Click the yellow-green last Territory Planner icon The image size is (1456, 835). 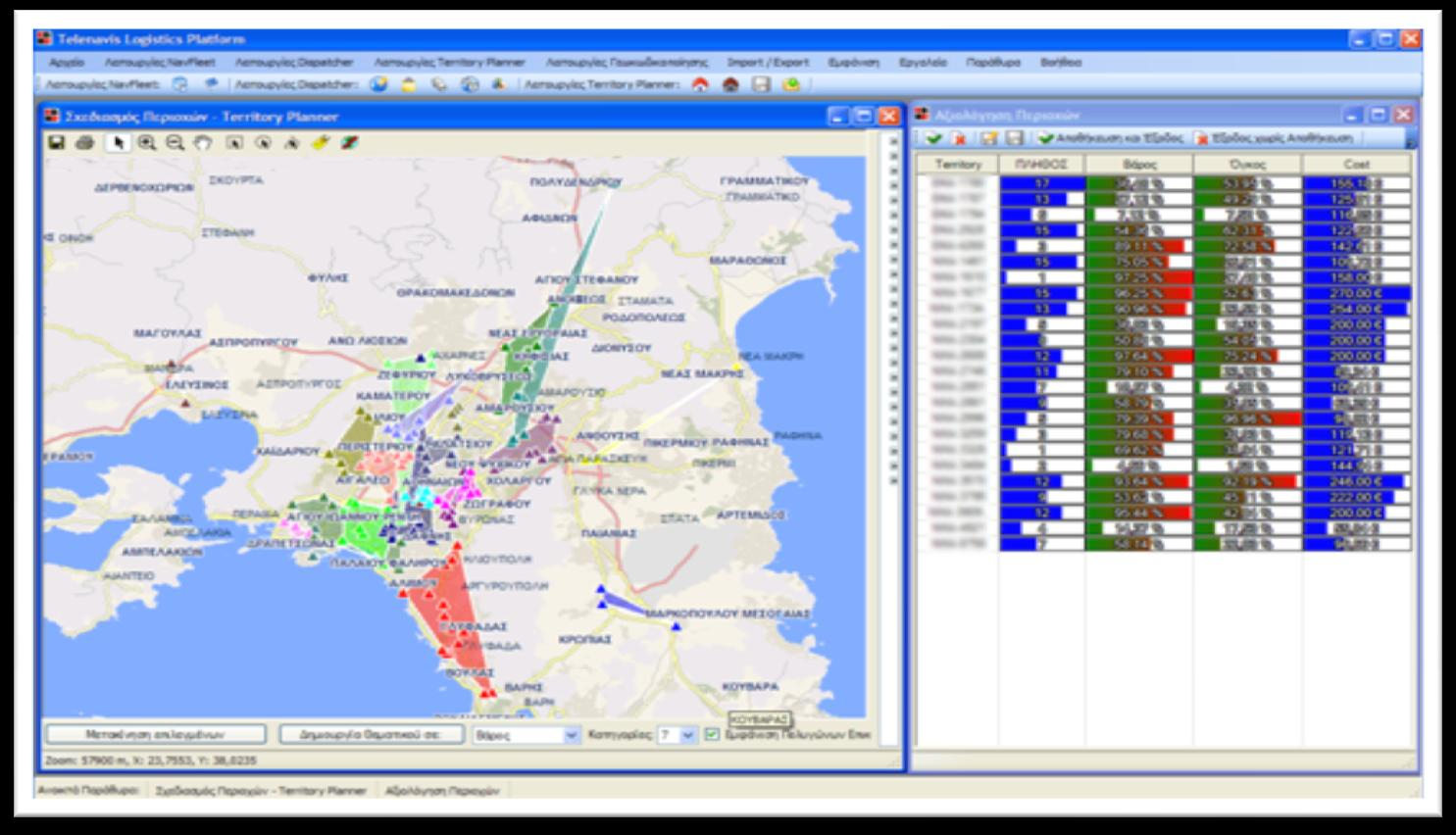(x=791, y=85)
